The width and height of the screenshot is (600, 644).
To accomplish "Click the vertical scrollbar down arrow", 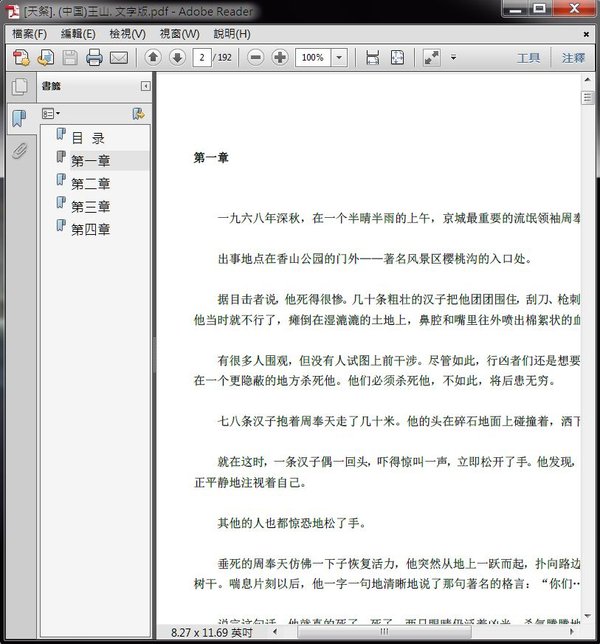I will [x=587, y=616].
